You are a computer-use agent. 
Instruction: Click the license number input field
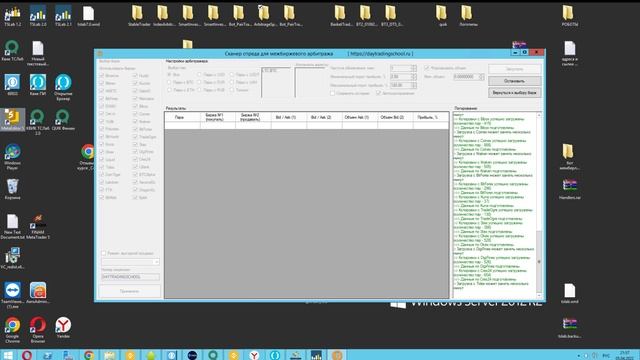click(x=130, y=277)
